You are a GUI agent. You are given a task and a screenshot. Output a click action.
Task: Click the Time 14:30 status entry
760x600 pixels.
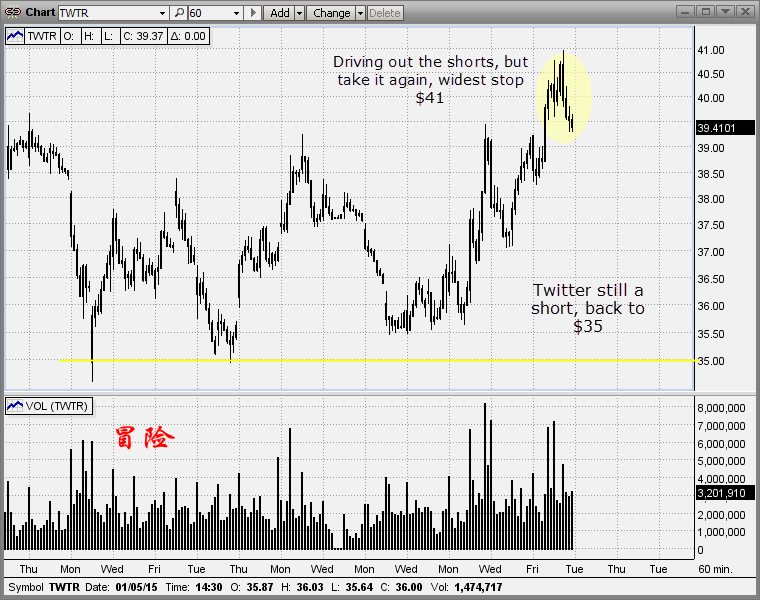(x=194, y=587)
